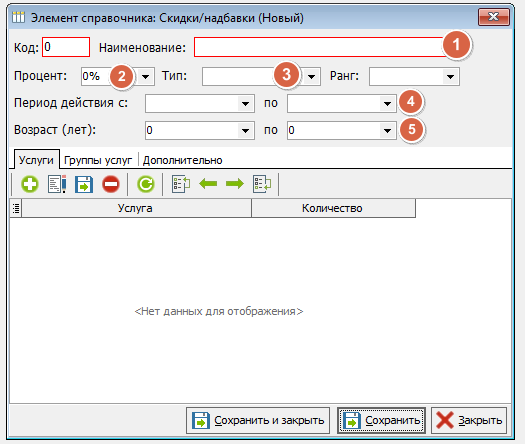The image size is (525, 444).
Task: Click the green plus add service icon
Action: click(x=30, y=184)
